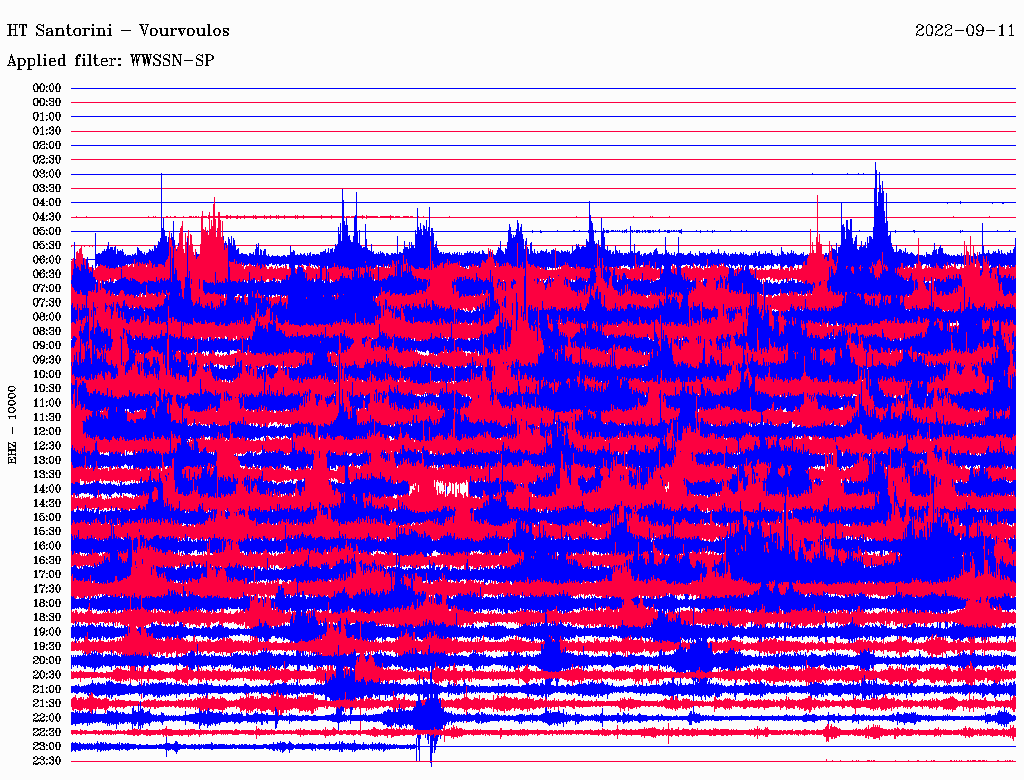Click the 2022-09-11 date text
This screenshot has width=1024, height=780.
click(x=965, y=31)
